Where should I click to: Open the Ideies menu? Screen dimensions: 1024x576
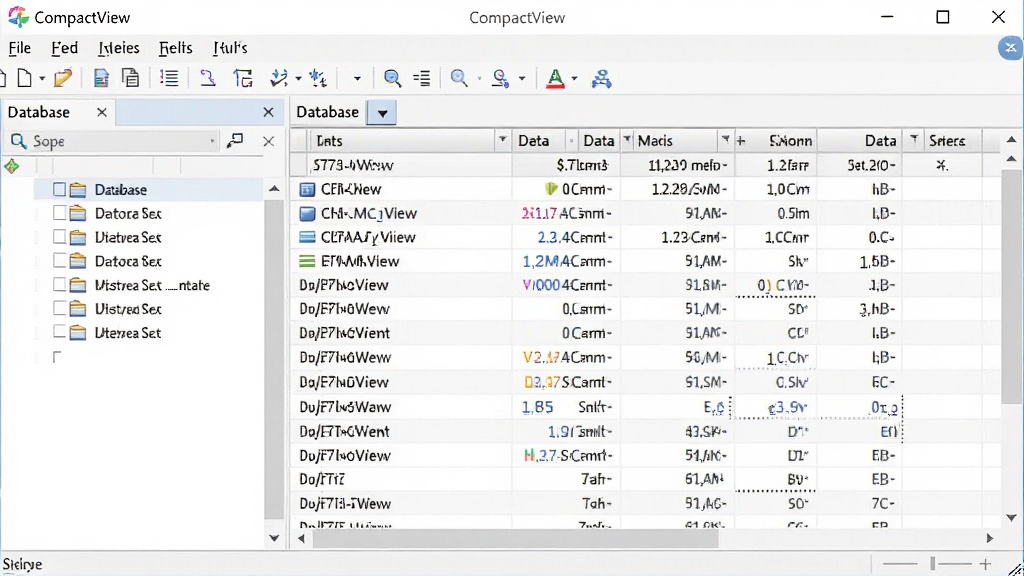119,48
